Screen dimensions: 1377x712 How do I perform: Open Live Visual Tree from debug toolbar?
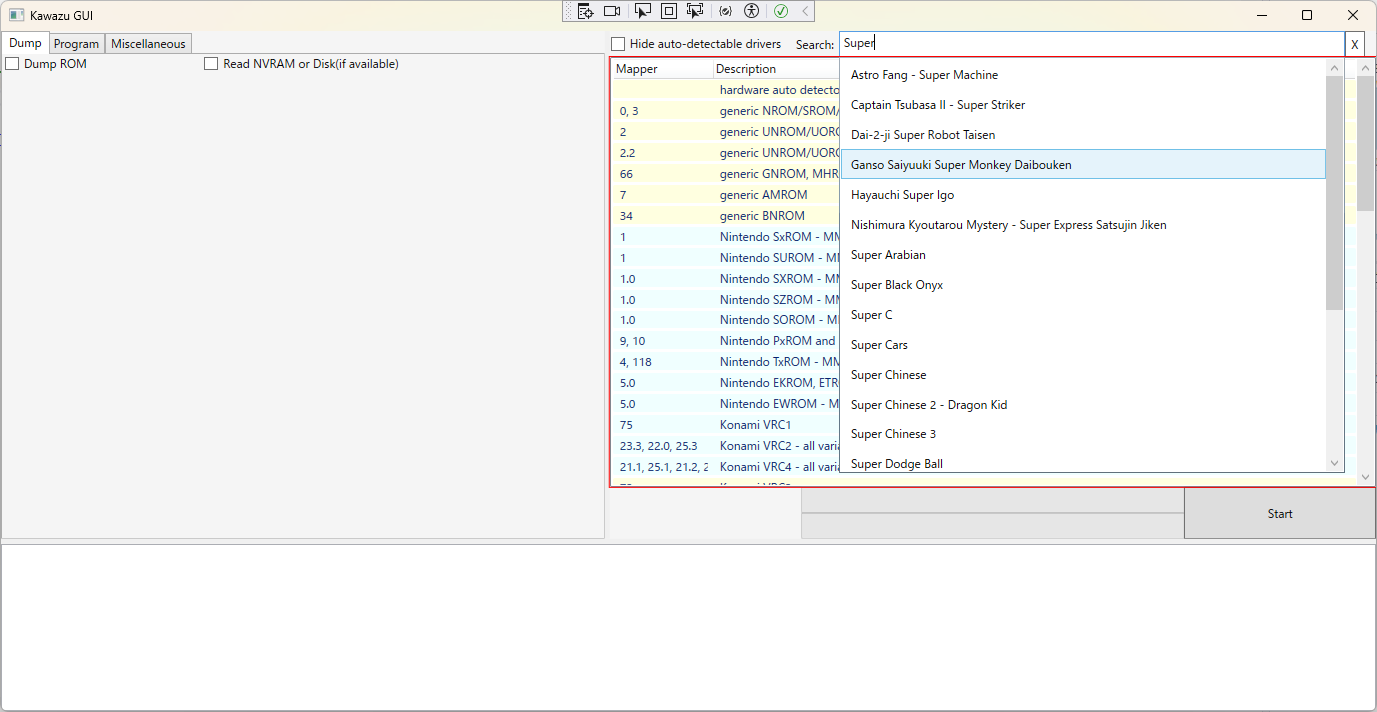(x=586, y=11)
